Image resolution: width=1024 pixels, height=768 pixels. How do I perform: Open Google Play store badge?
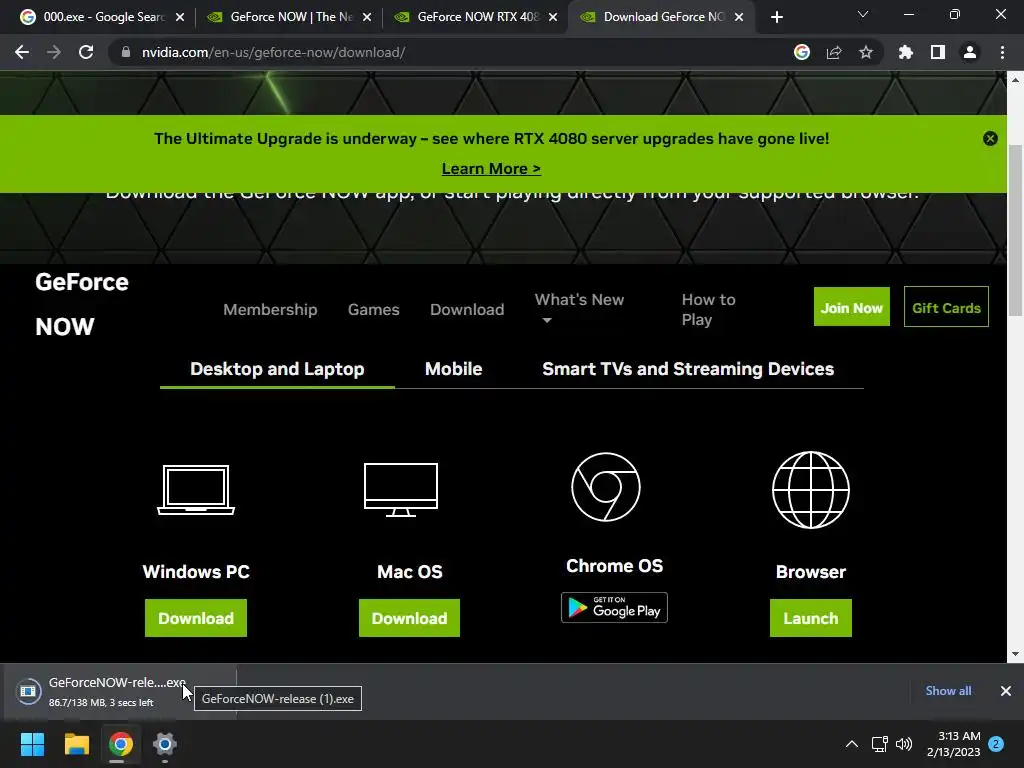(x=615, y=607)
